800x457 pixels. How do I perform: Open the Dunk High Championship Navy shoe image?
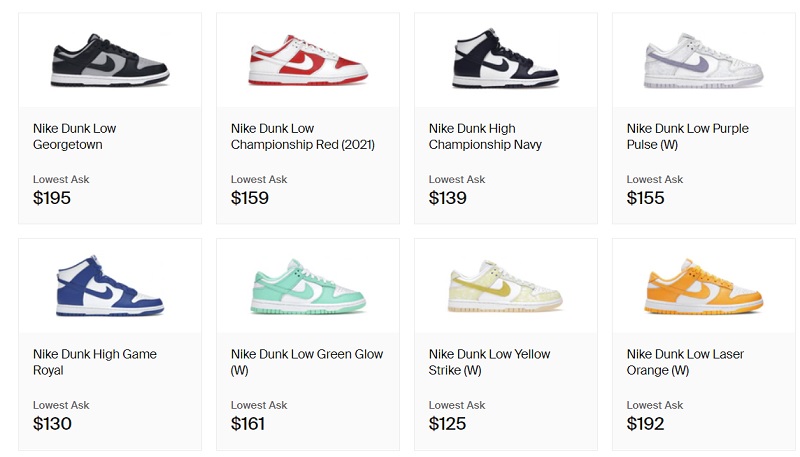click(506, 58)
